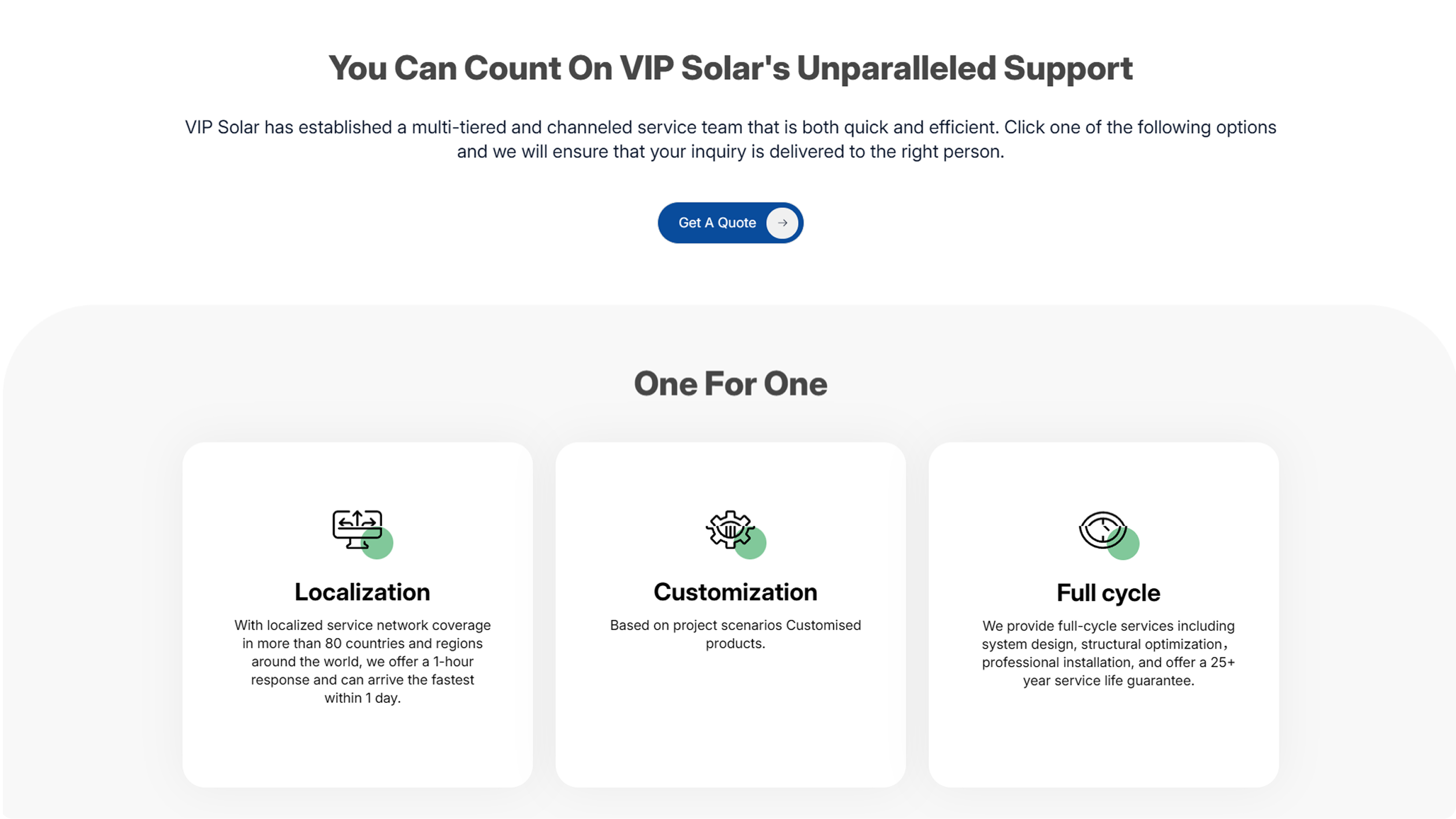Click the arrow circle inside Get A Quote

coord(782,223)
